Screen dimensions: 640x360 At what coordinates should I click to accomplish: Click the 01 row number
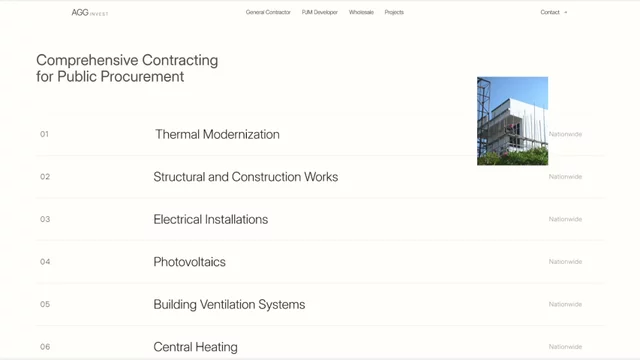44,134
